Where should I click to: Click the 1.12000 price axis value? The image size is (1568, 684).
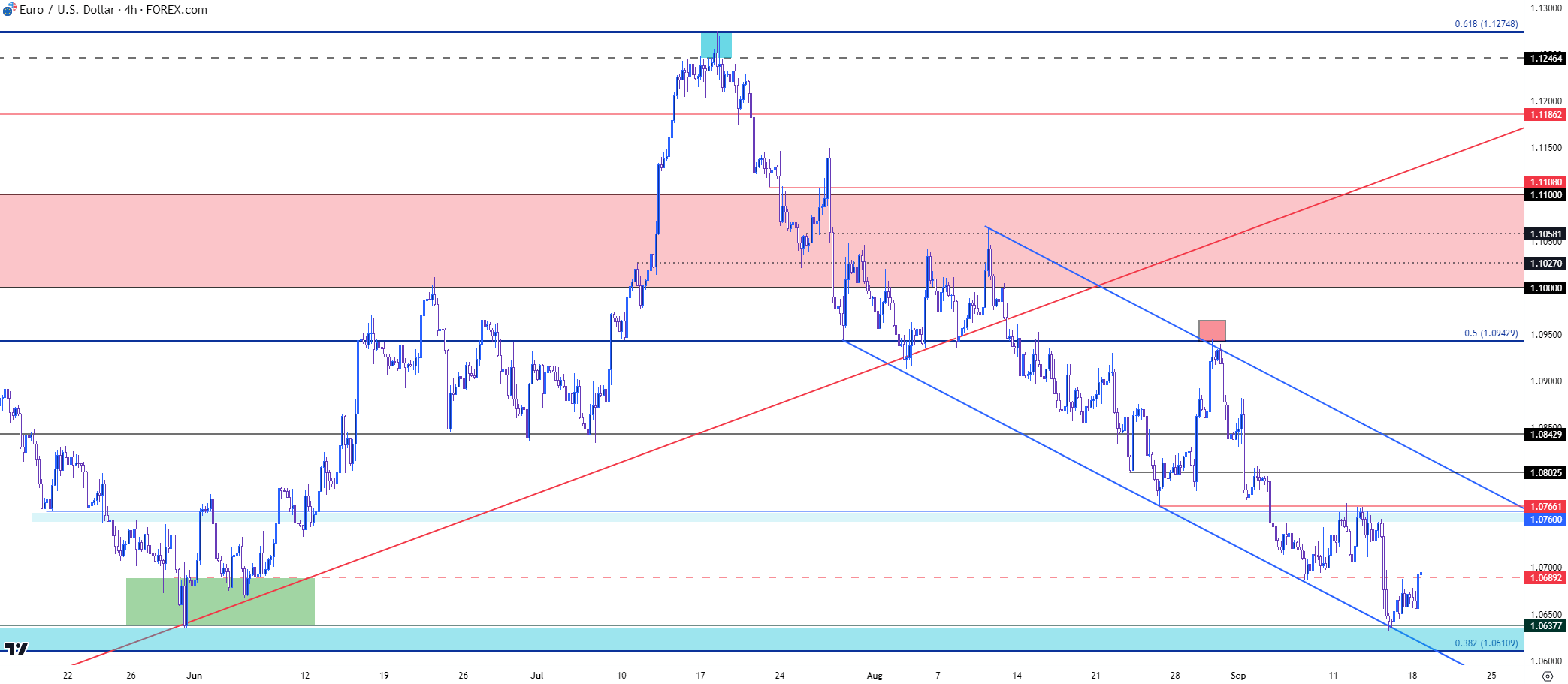point(1546,101)
